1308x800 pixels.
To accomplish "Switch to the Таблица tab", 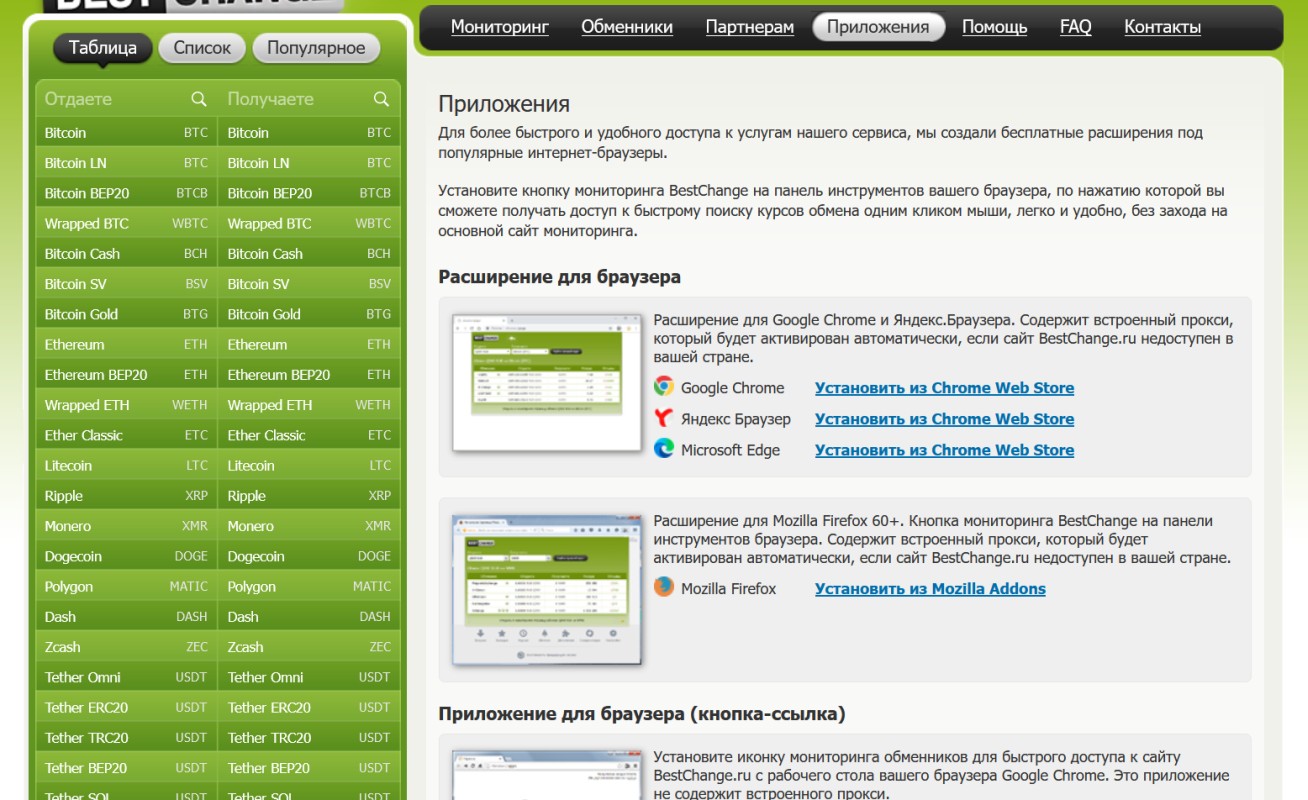I will coord(103,47).
